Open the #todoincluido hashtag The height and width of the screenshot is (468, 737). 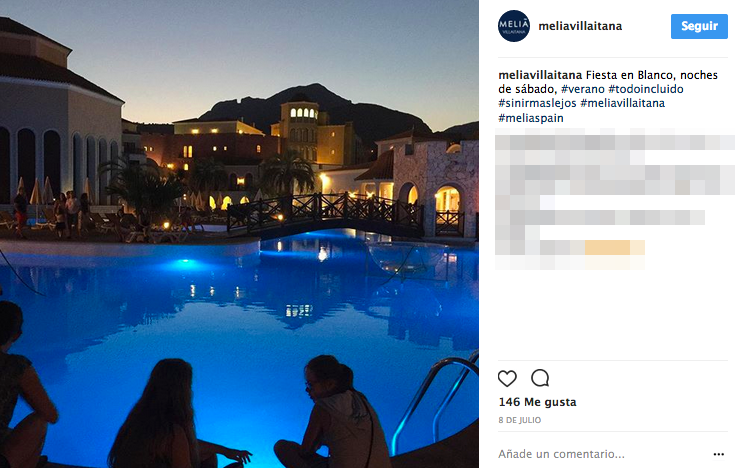coord(646,89)
